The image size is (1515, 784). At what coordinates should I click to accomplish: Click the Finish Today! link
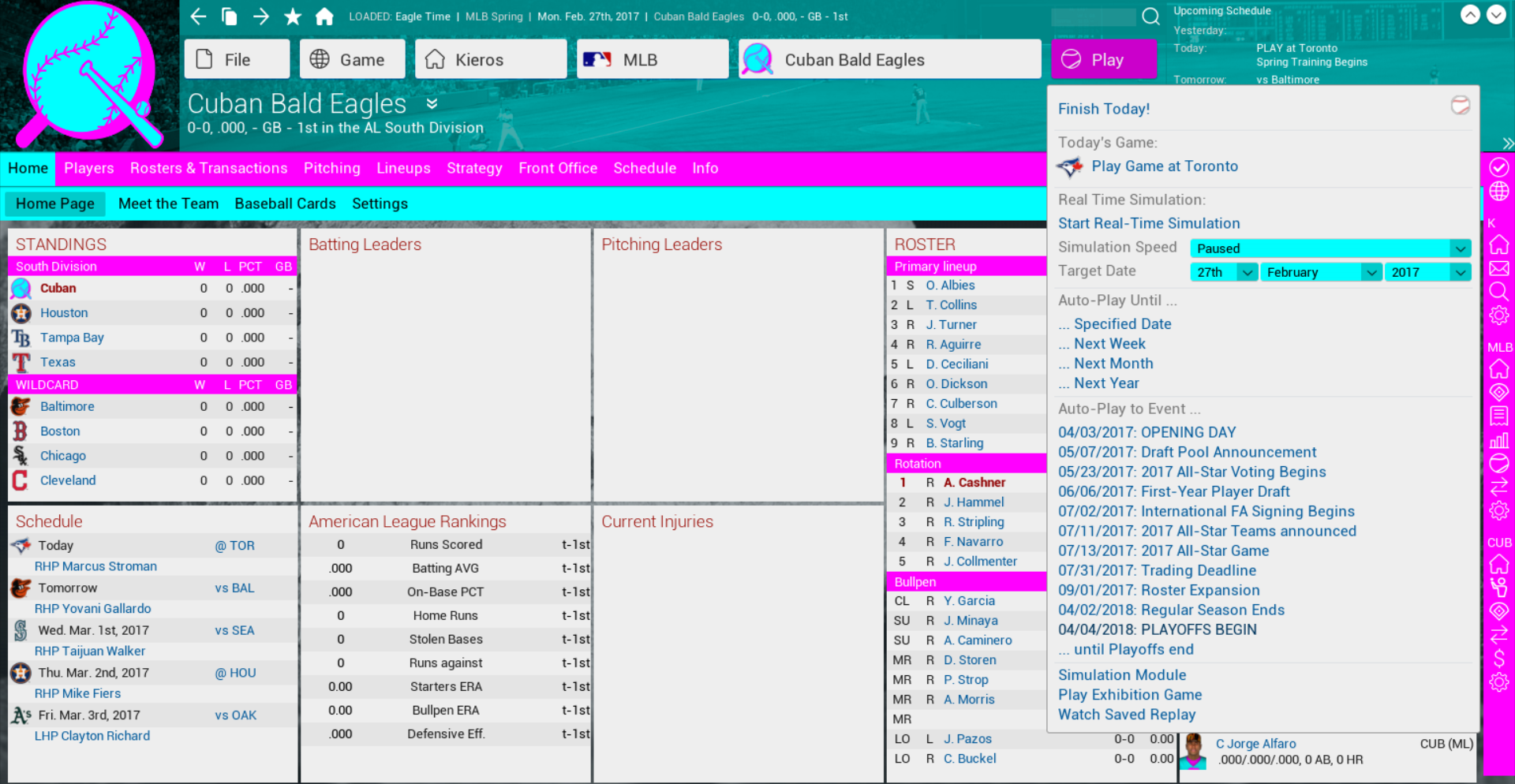coord(1104,109)
